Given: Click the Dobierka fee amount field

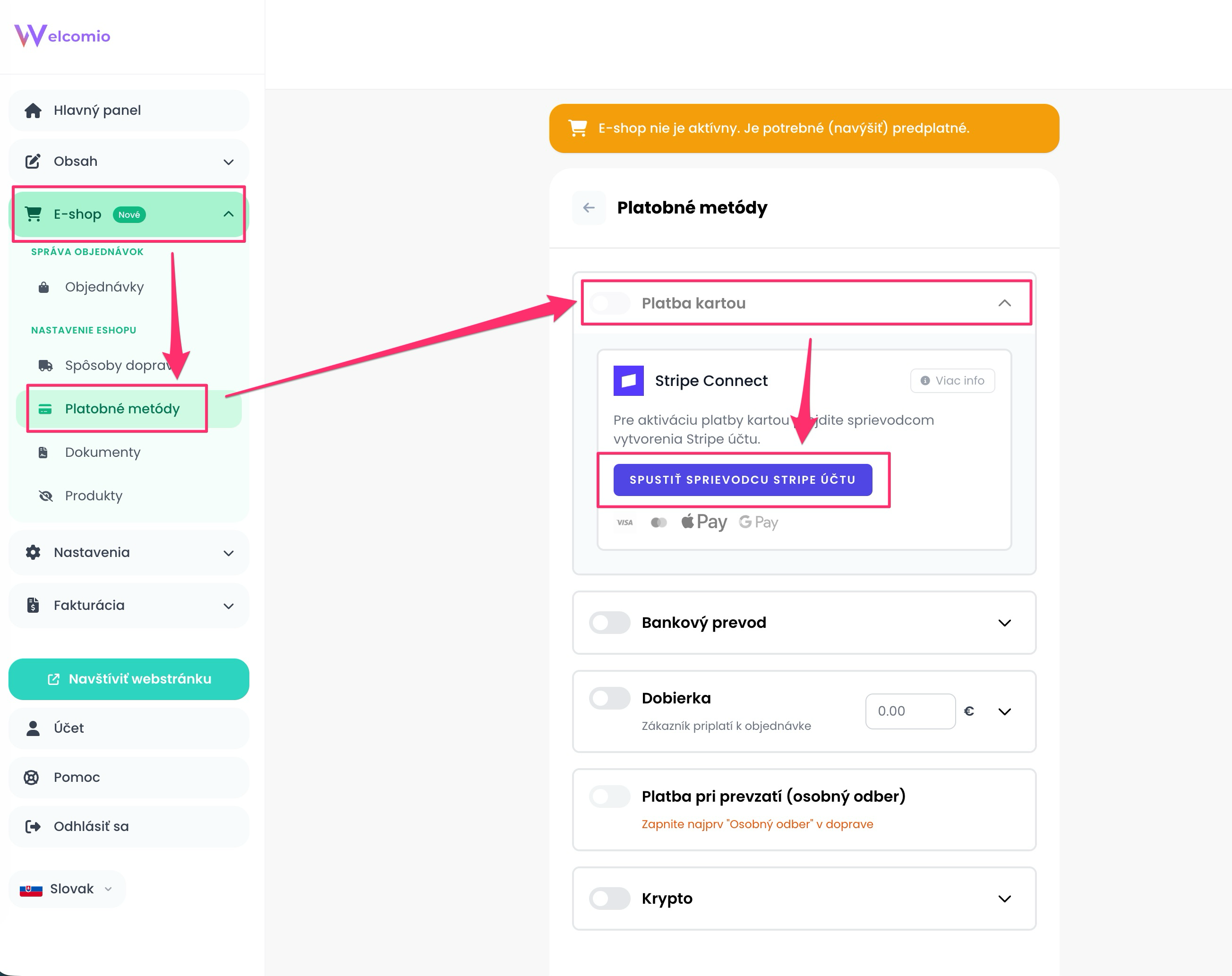Looking at the screenshot, I should tap(910, 711).
